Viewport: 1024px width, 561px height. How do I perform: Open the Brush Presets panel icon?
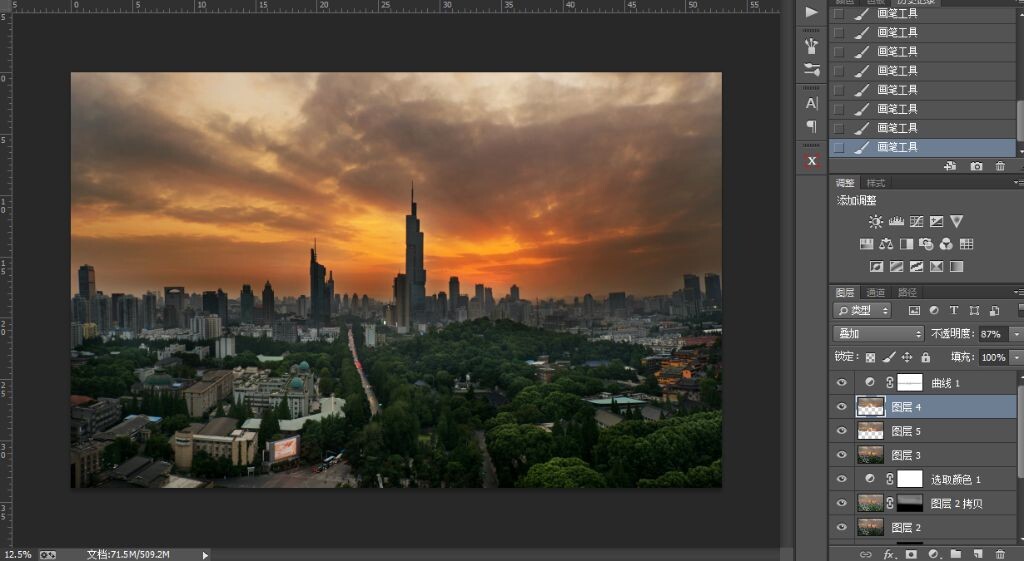811,46
